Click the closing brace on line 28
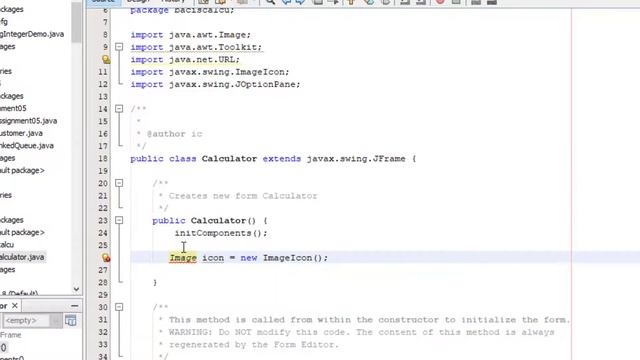Image resolution: width=640 pixels, height=360 pixels. tap(155, 282)
